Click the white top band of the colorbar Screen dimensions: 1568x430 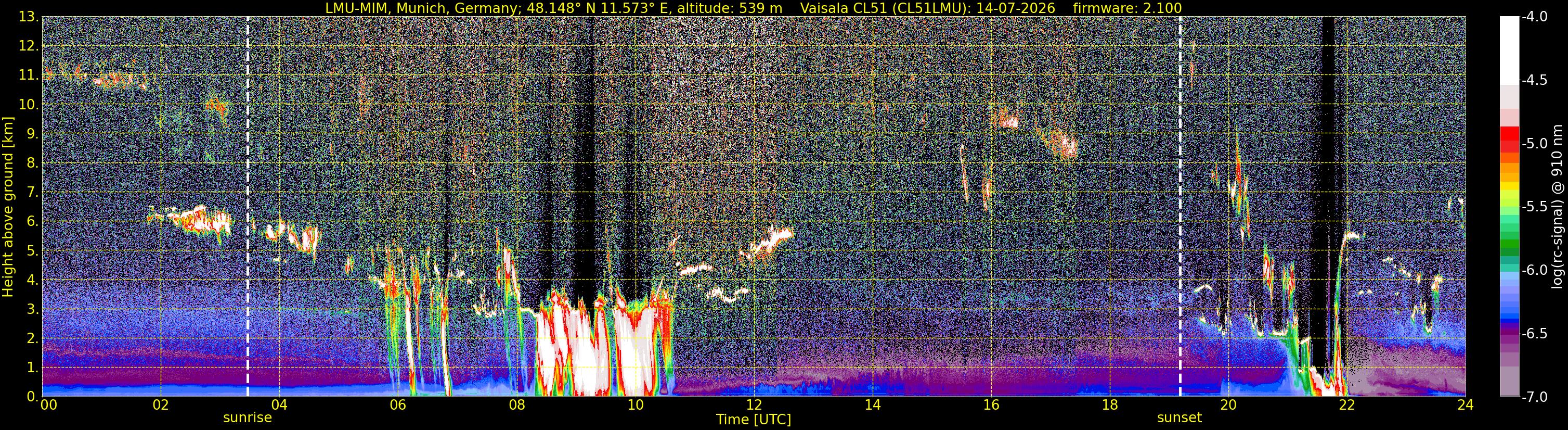point(1509,50)
